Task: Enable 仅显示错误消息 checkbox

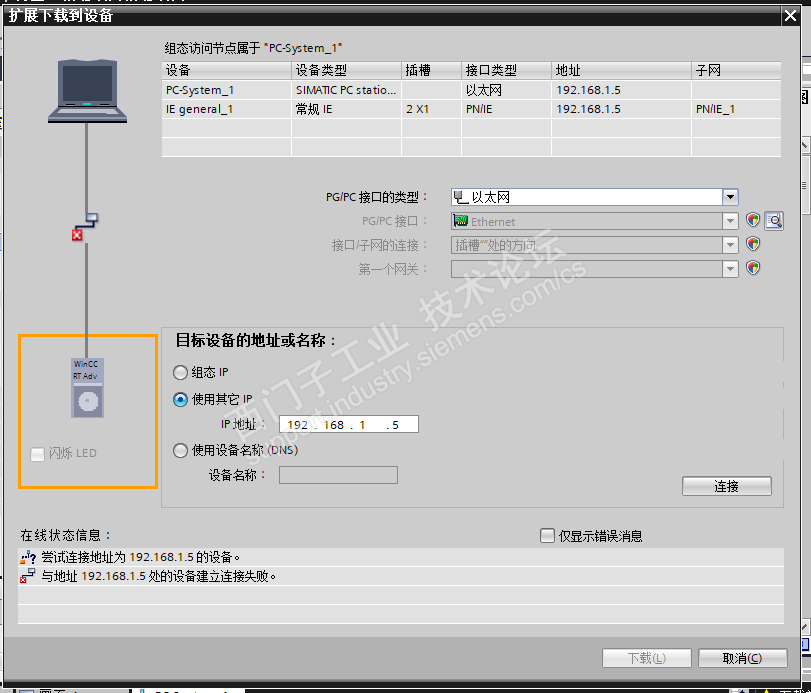Action: (x=547, y=535)
